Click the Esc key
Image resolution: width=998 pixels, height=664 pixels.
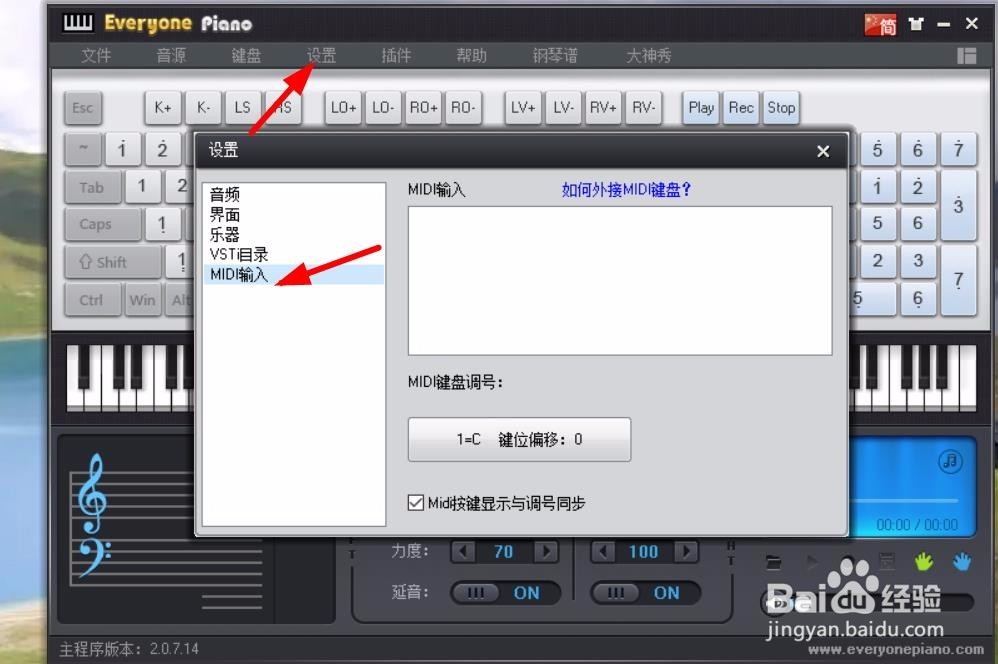click(83, 108)
